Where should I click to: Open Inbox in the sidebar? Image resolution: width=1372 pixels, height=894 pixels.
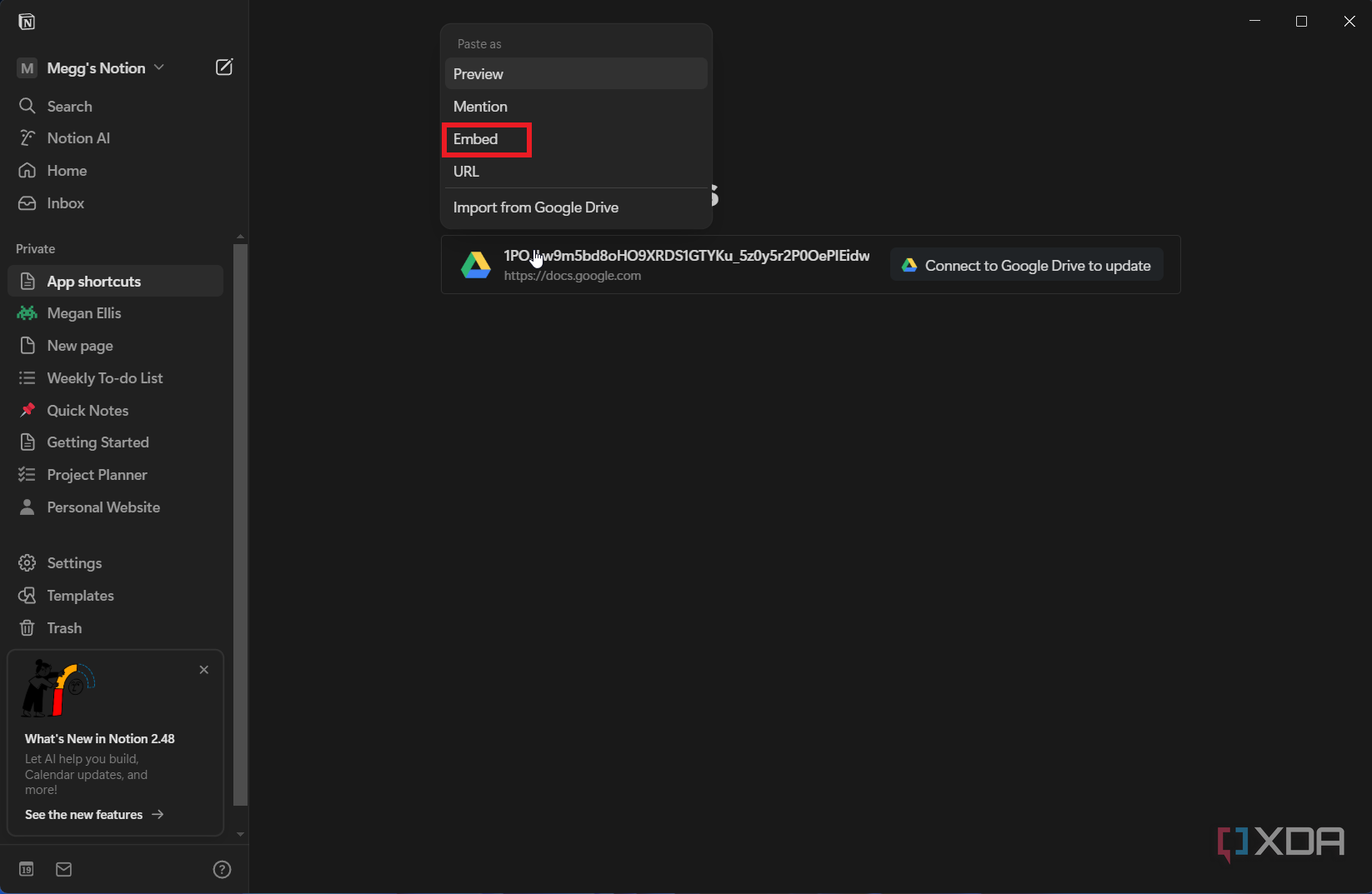tap(116, 203)
